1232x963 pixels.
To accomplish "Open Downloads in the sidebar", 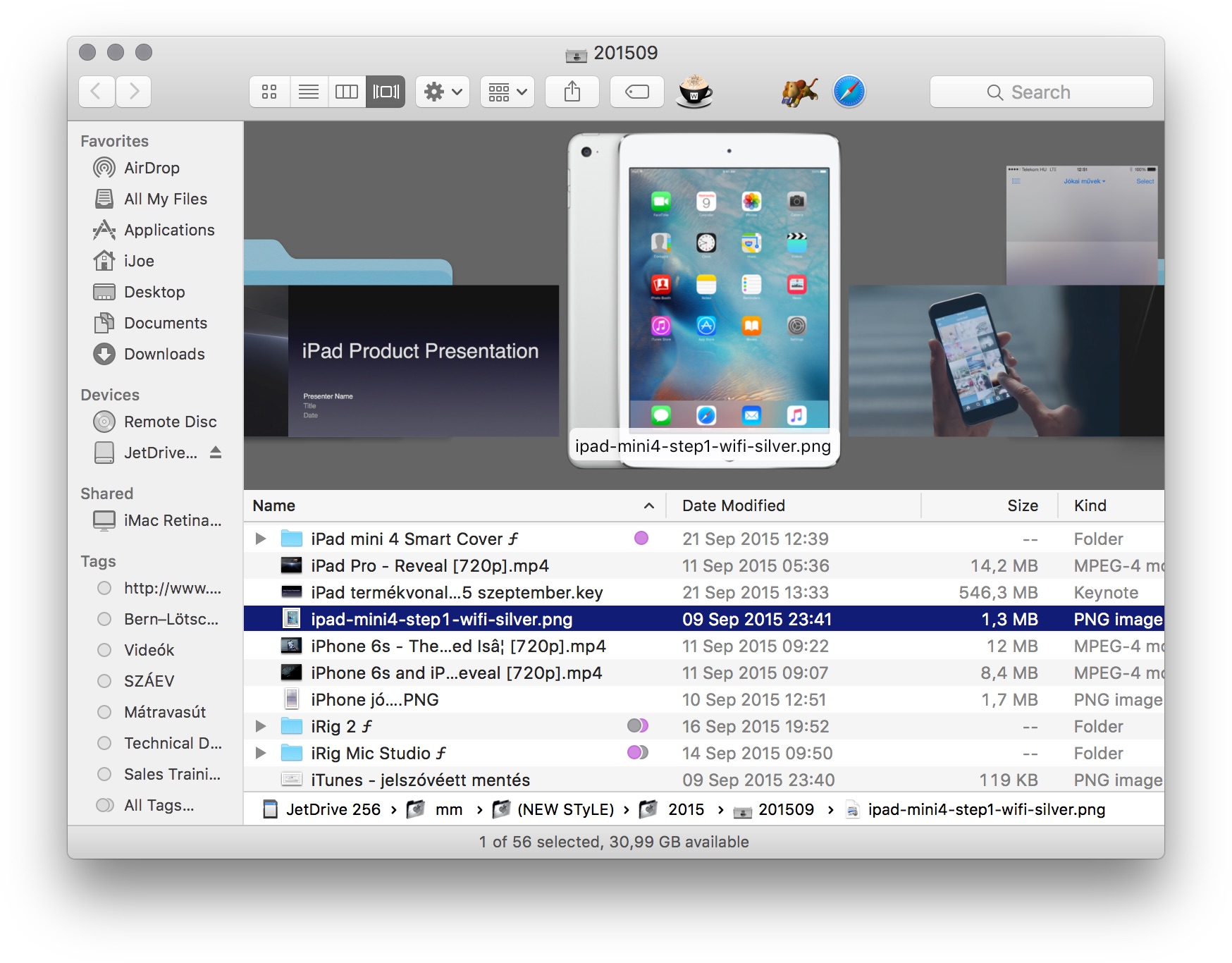I will coord(156,354).
